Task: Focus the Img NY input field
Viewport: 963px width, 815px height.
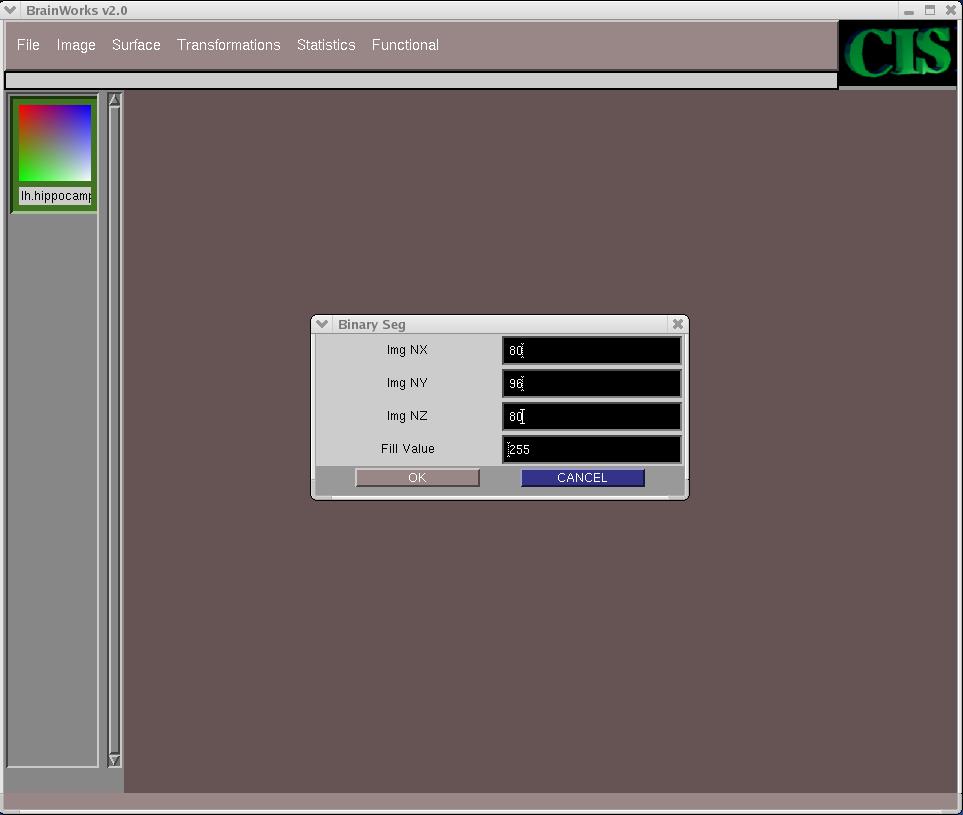Action: (591, 383)
